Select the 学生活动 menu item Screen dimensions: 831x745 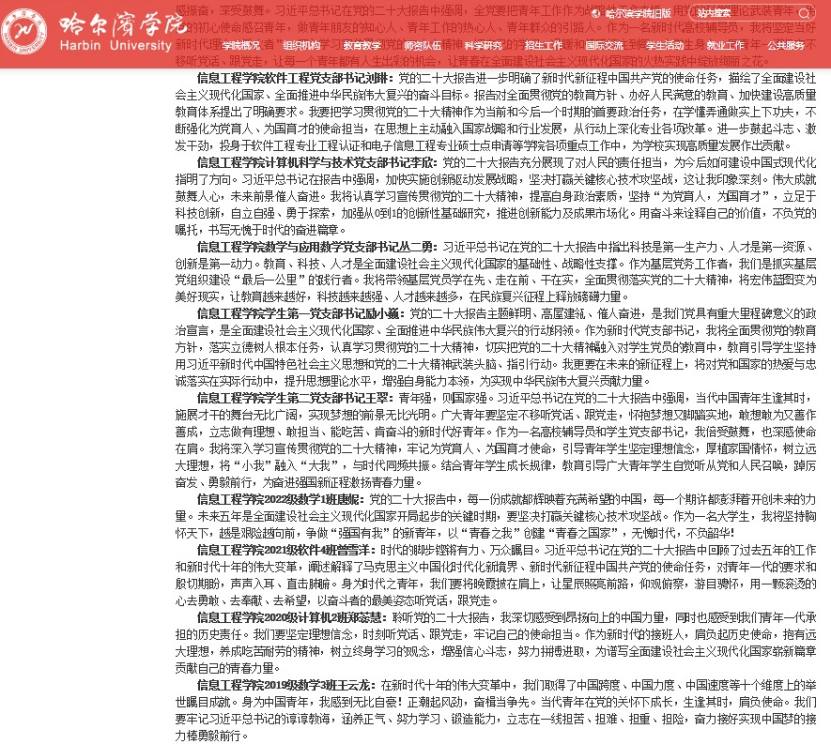[x=665, y=46]
